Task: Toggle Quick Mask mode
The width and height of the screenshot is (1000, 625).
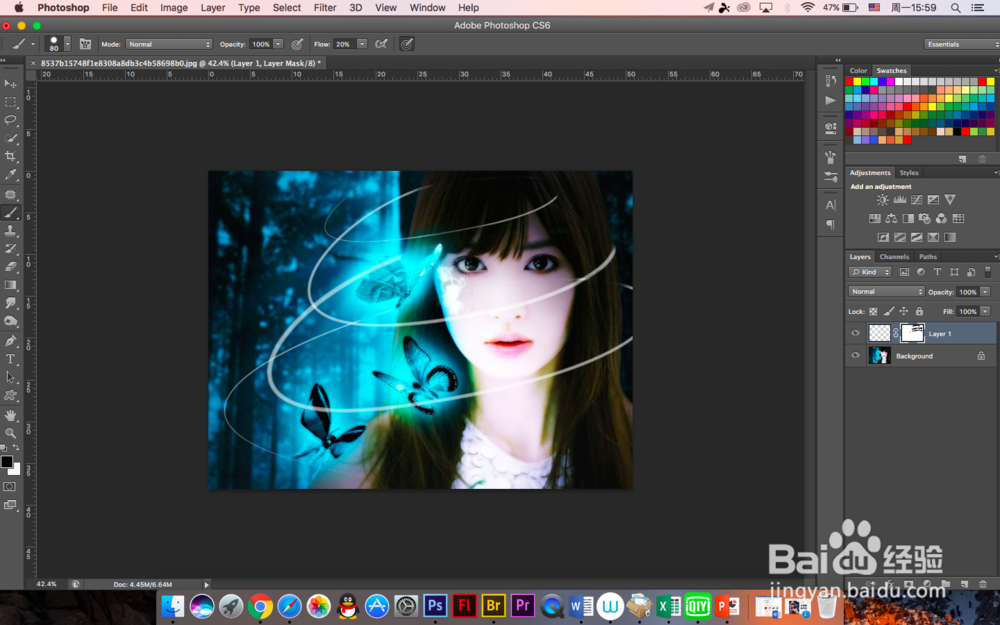Action: click(x=10, y=487)
